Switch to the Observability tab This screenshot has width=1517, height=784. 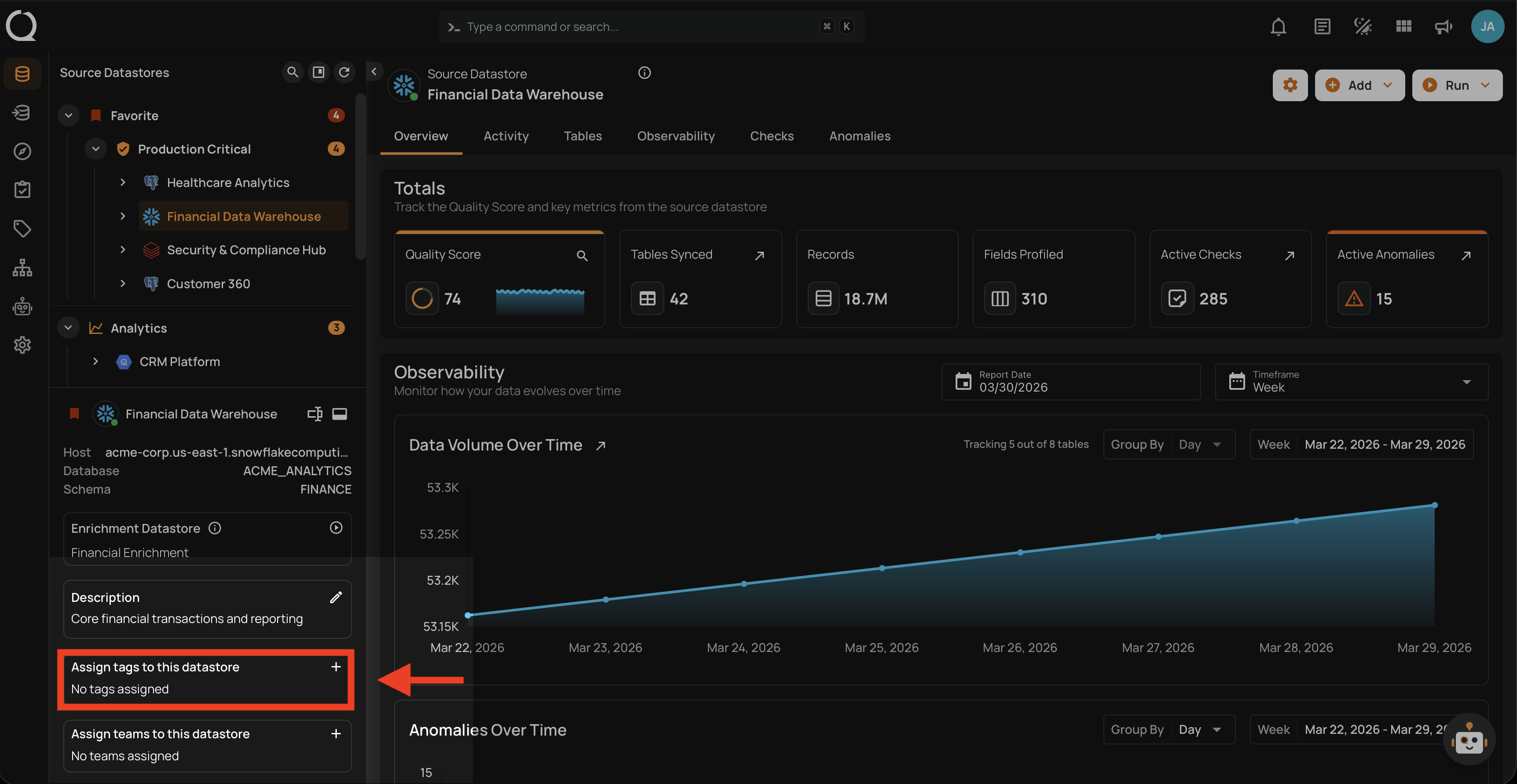675,136
